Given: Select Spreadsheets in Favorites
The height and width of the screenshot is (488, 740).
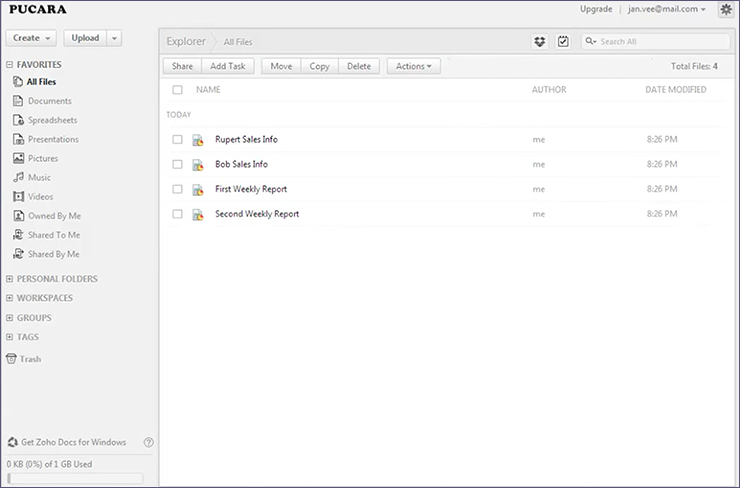Looking at the screenshot, I should pyautogui.click(x=53, y=120).
